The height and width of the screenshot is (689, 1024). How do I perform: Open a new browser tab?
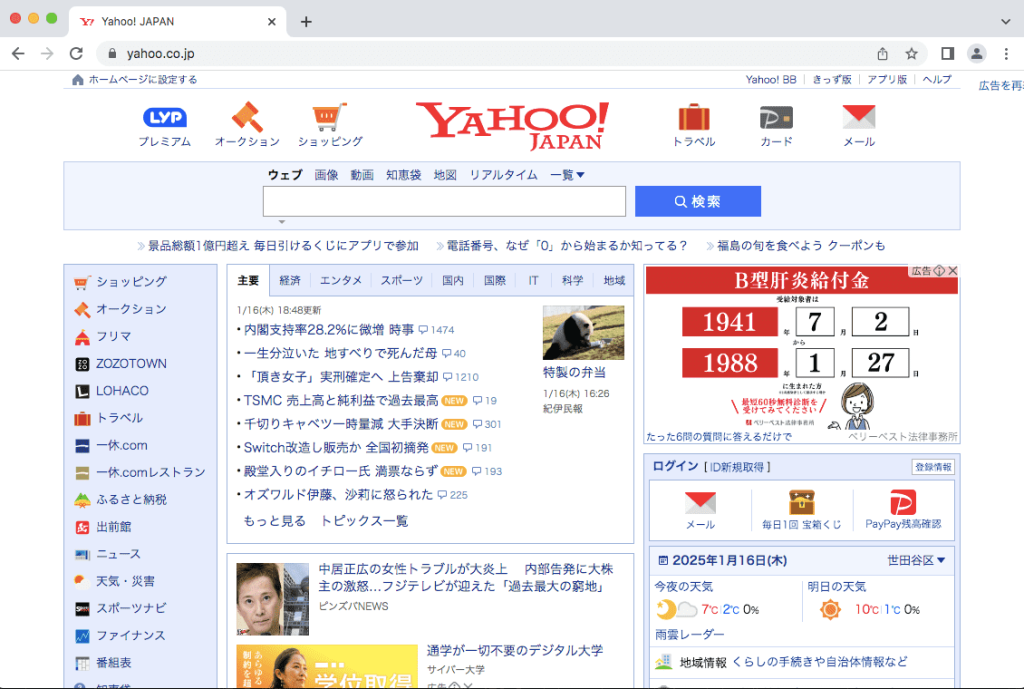pyautogui.click(x=306, y=22)
